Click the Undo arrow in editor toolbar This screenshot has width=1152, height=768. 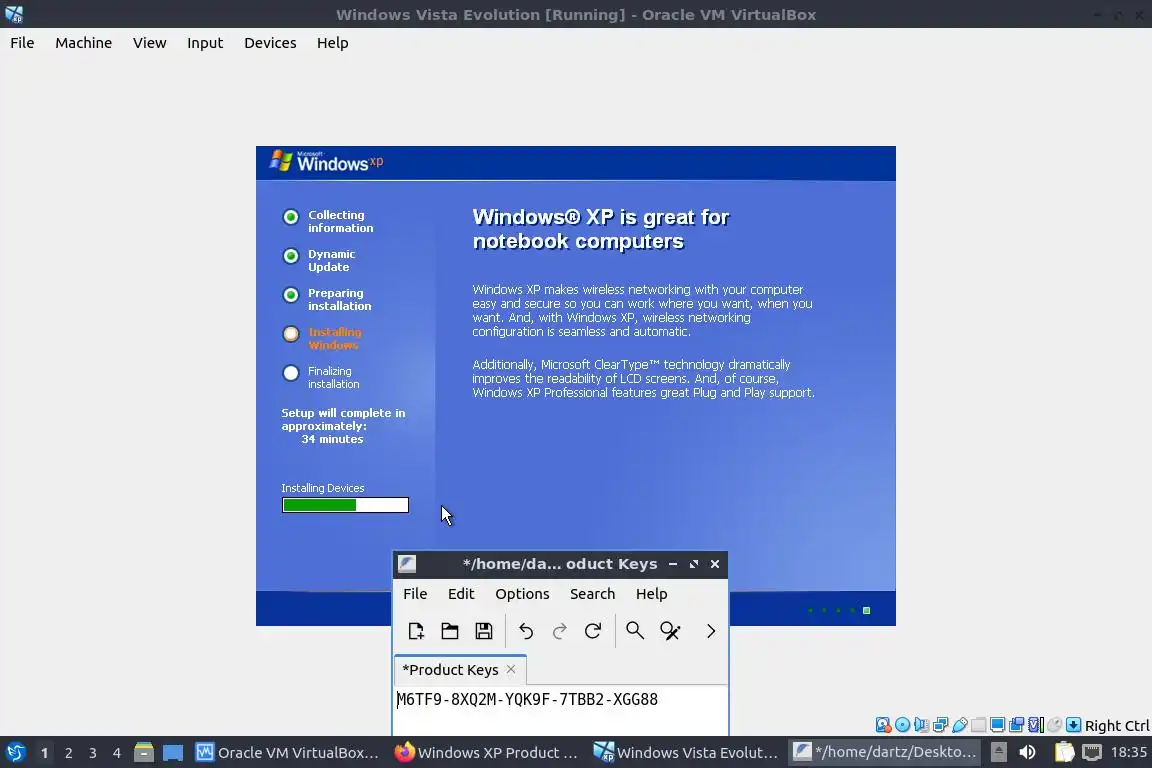pos(526,631)
